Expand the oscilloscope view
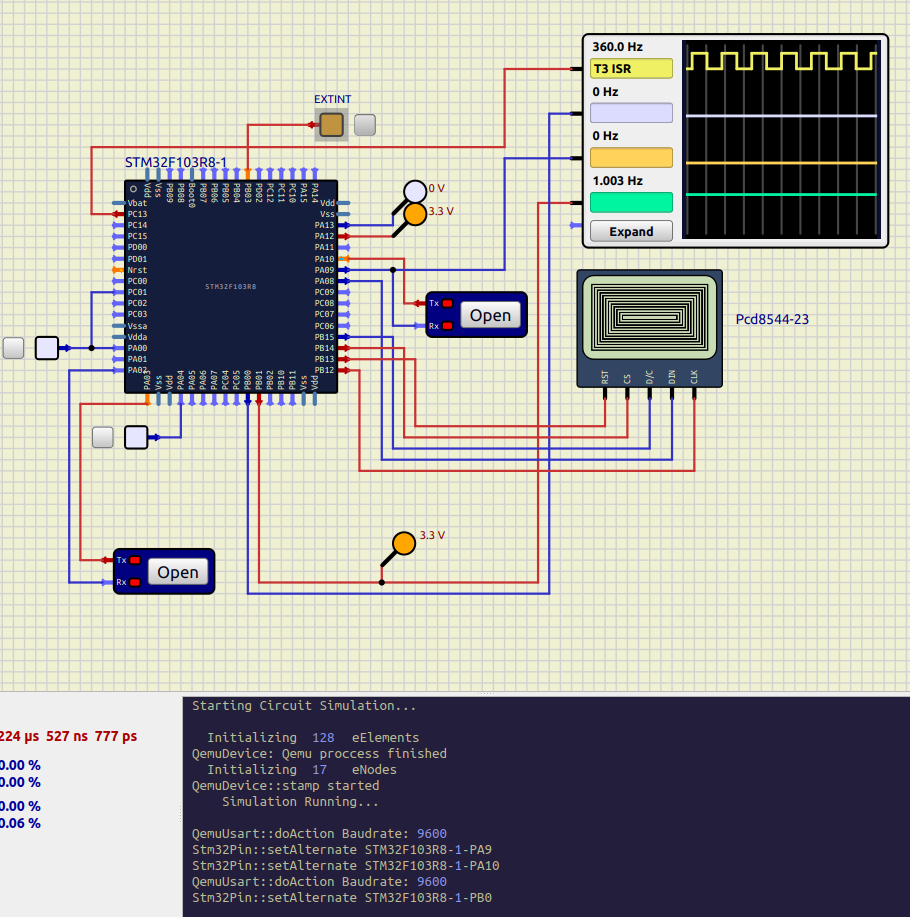This screenshot has width=910, height=917. coord(631,231)
